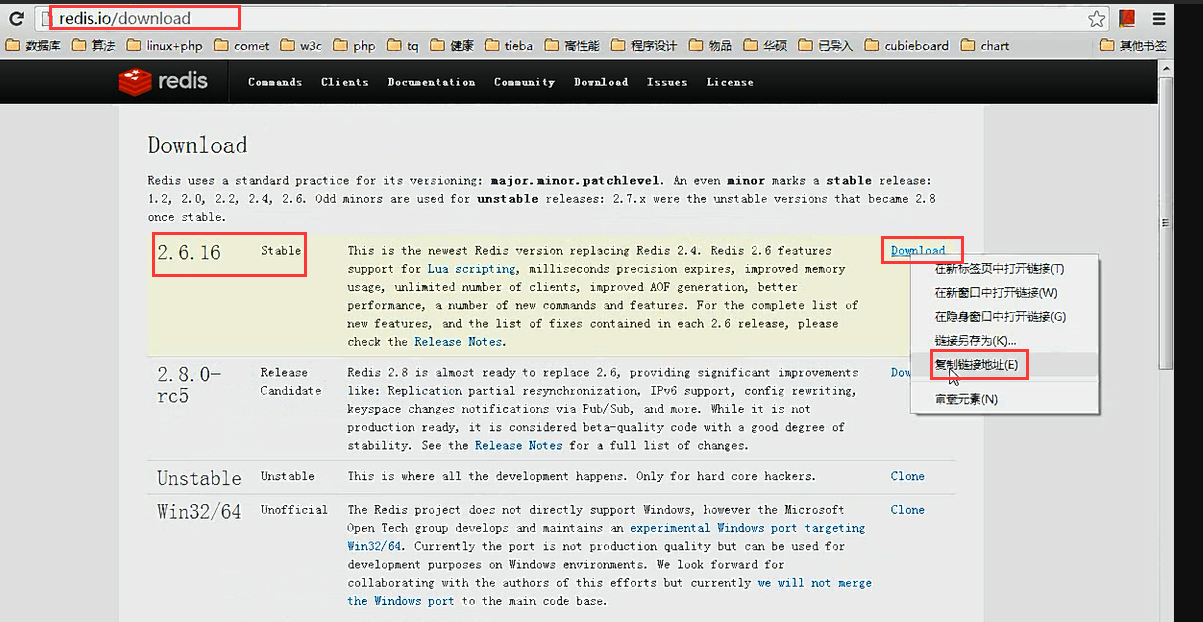Open the tieba bookmark folder

(x=509, y=45)
